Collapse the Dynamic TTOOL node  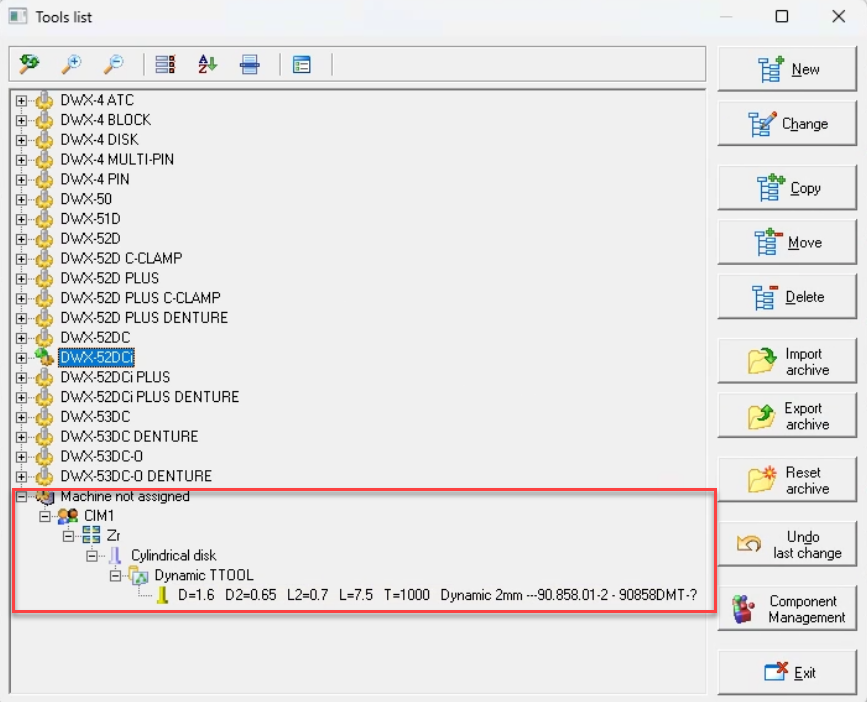[115, 576]
